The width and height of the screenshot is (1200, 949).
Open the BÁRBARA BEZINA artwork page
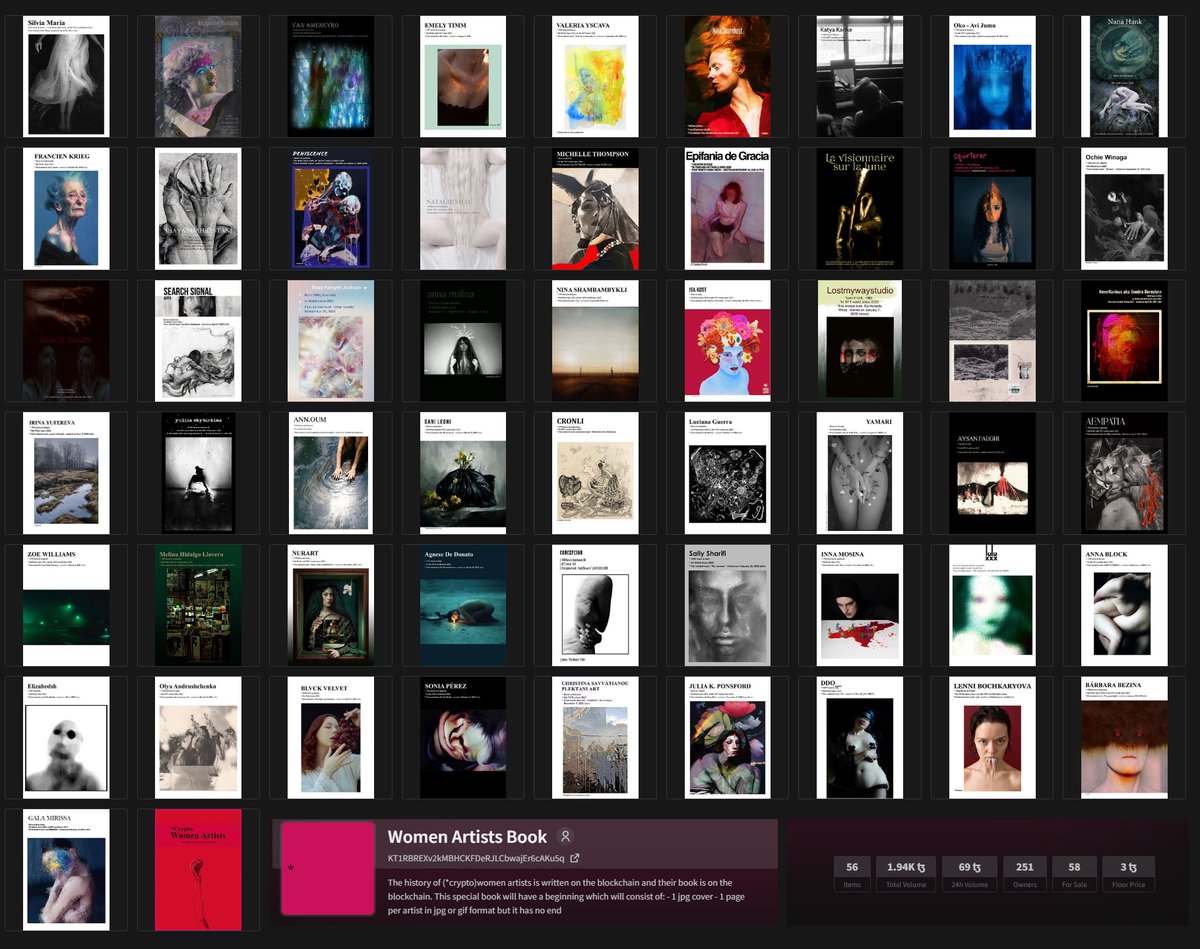coord(1125,737)
